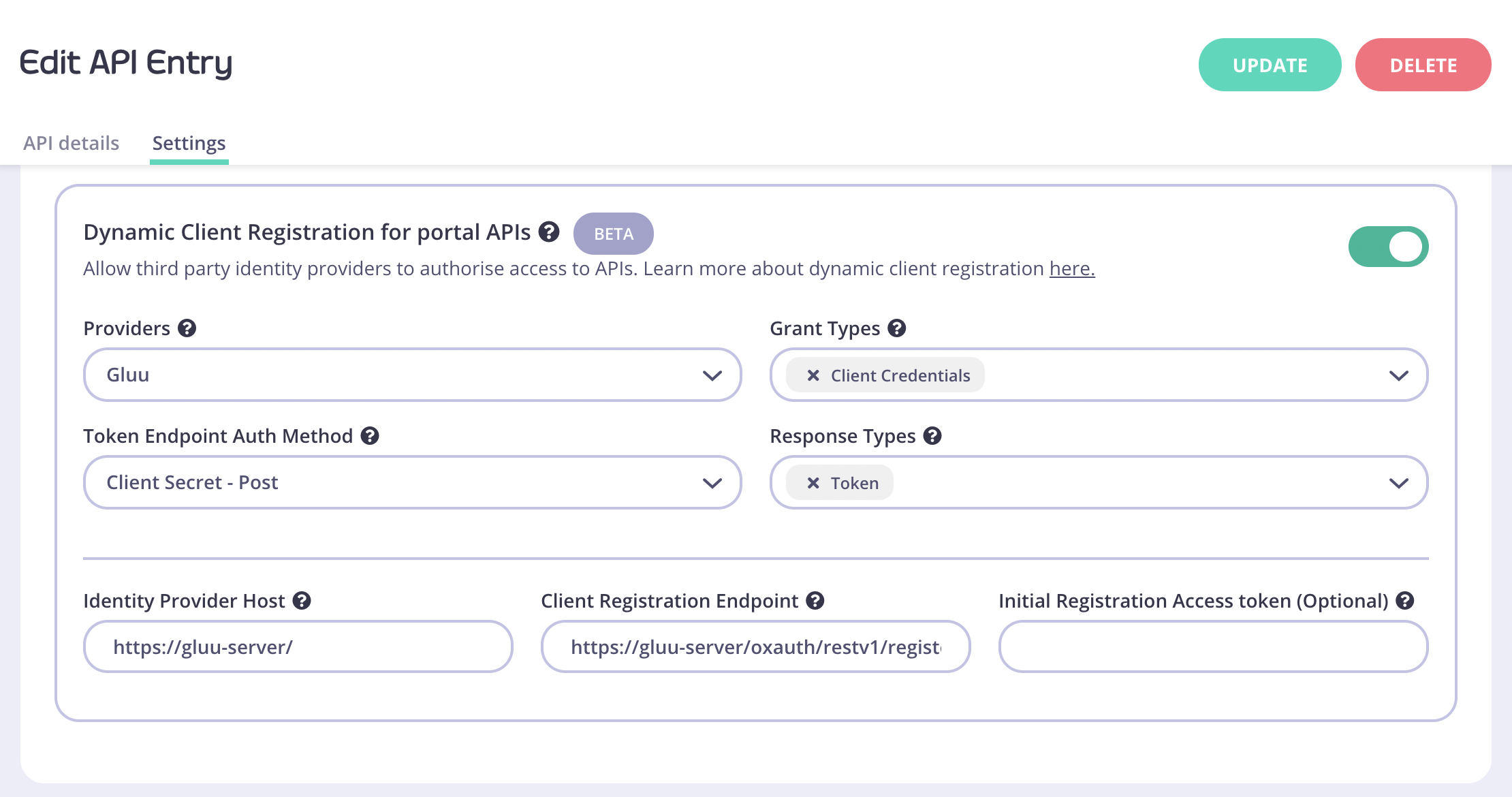Open Initial Registration Access token help icon
Screen dimensions: 1512x797
(x=1405, y=601)
